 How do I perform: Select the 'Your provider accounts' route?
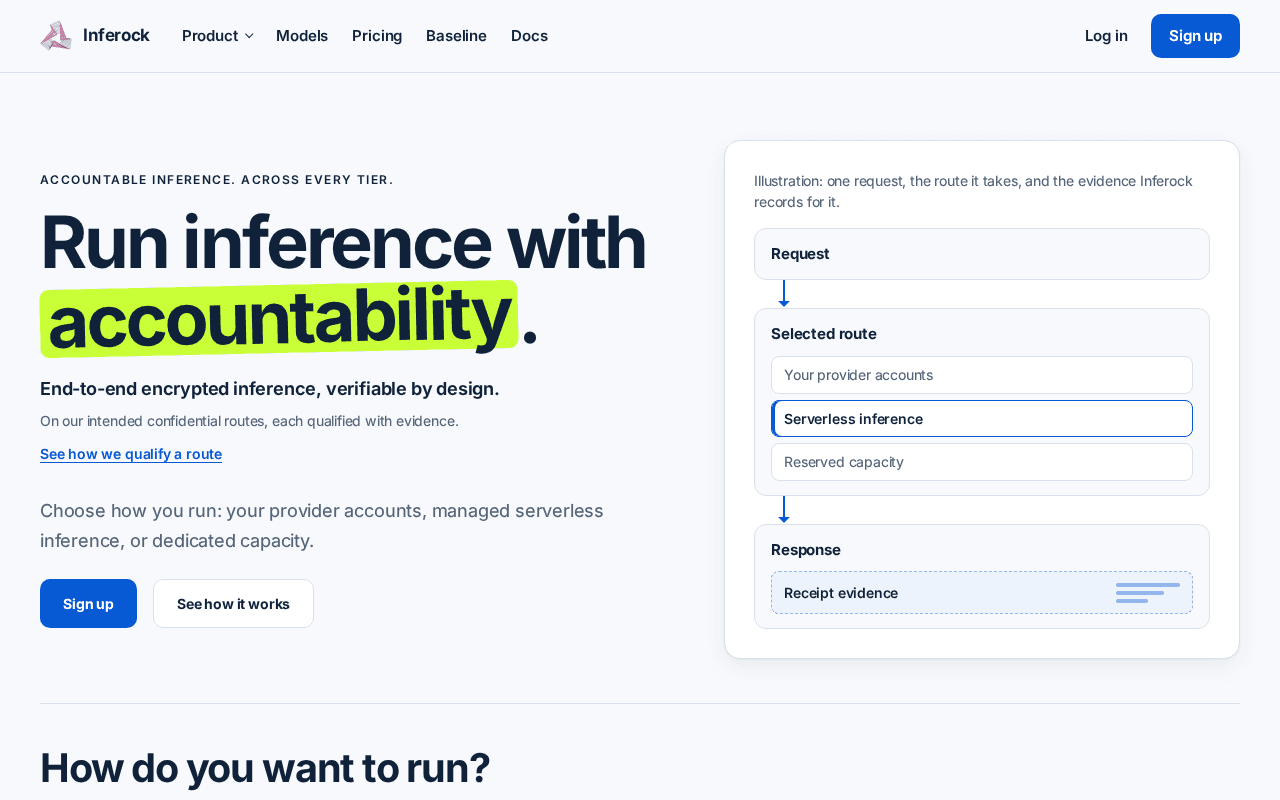[x=982, y=375]
